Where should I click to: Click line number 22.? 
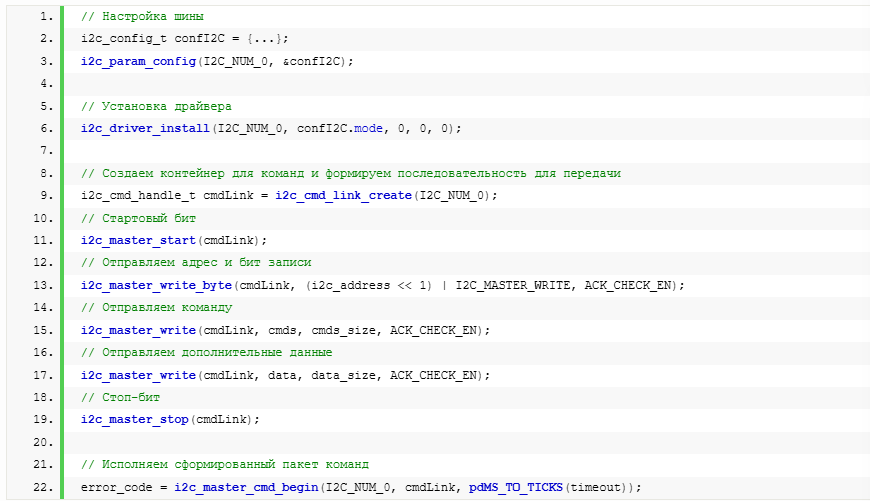(x=43, y=488)
